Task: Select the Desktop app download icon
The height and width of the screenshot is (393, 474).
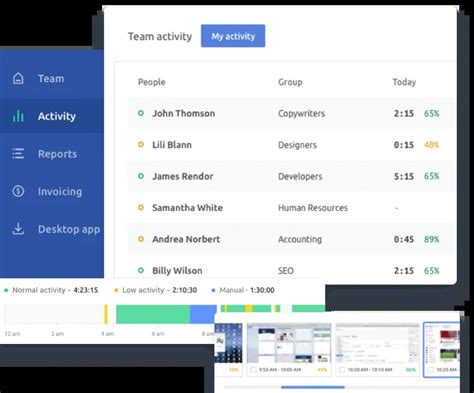Action: [18, 229]
